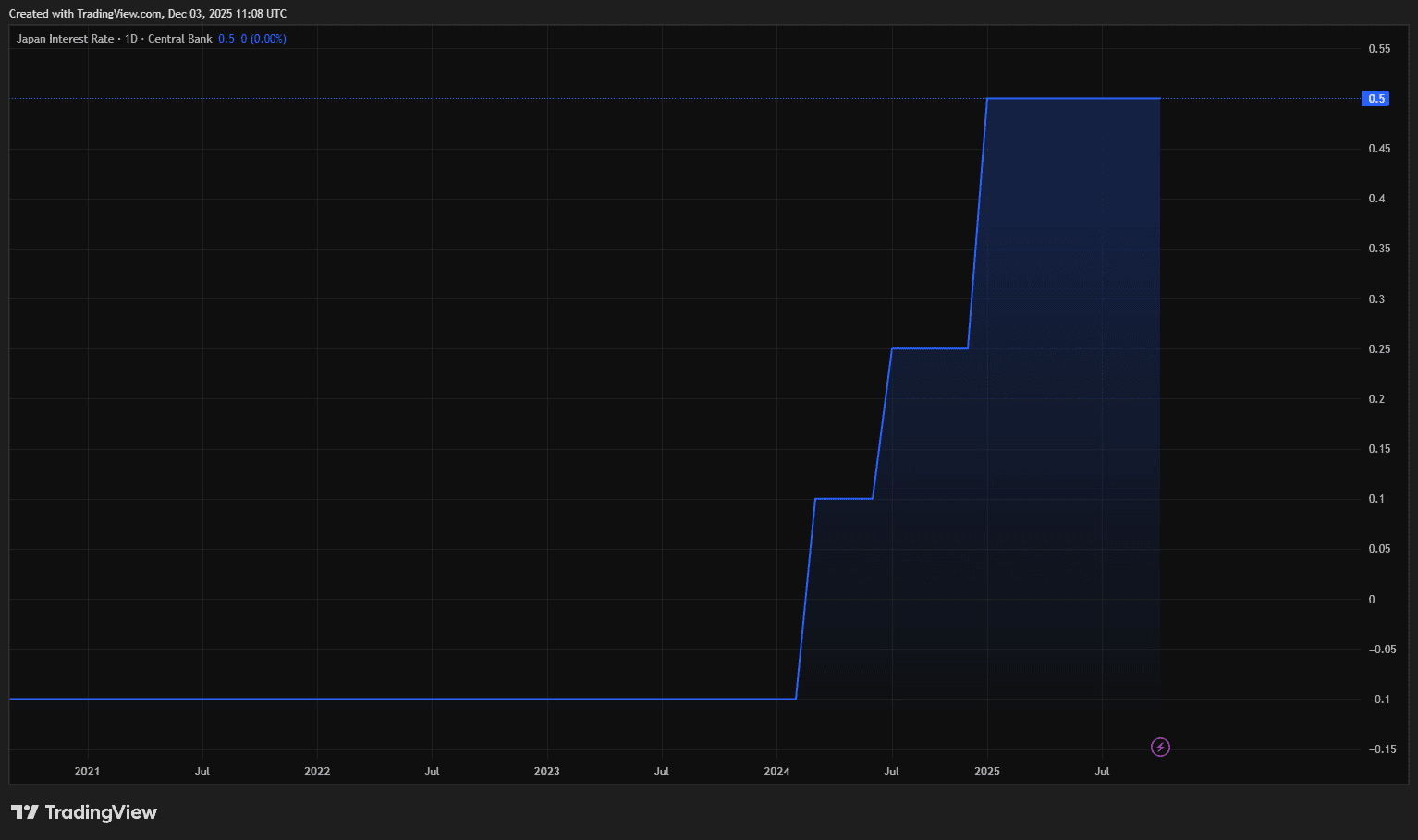Click the 2022 label on the time axis
The height and width of the screenshot is (840, 1418).
pyautogui.click(x=317, y=772)
